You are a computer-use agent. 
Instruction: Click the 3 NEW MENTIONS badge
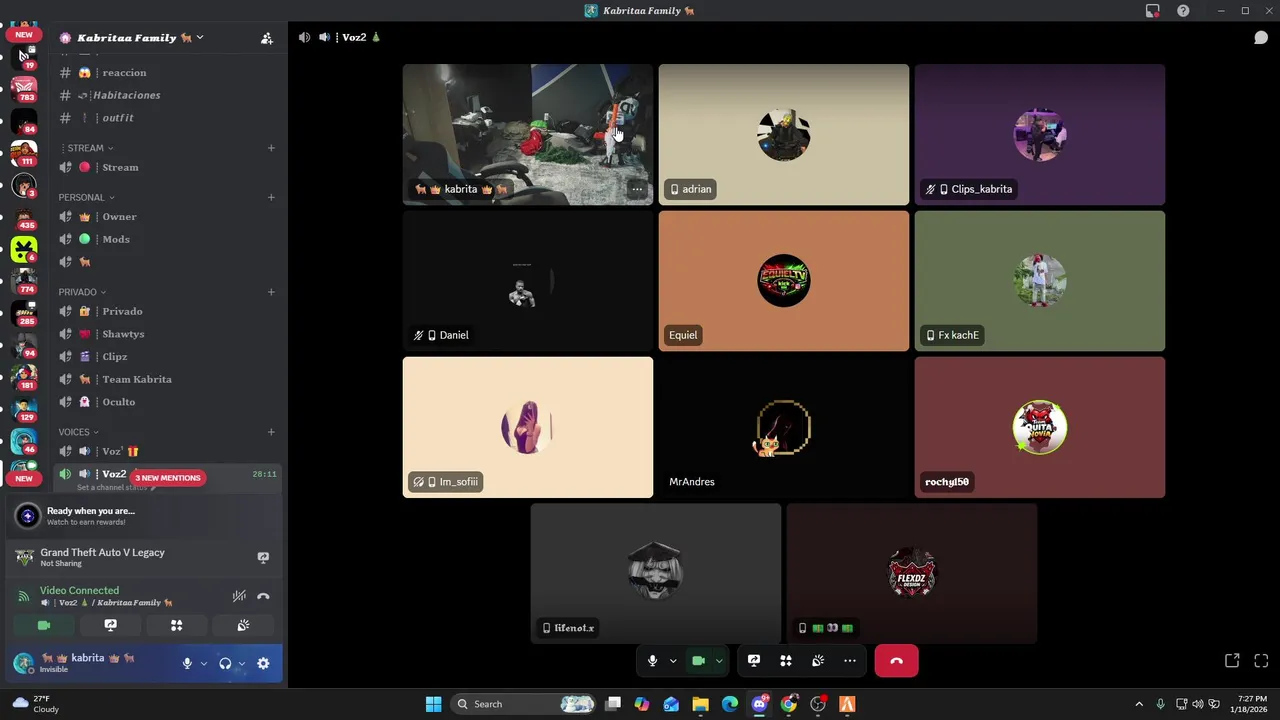click(x=168, y=478)
